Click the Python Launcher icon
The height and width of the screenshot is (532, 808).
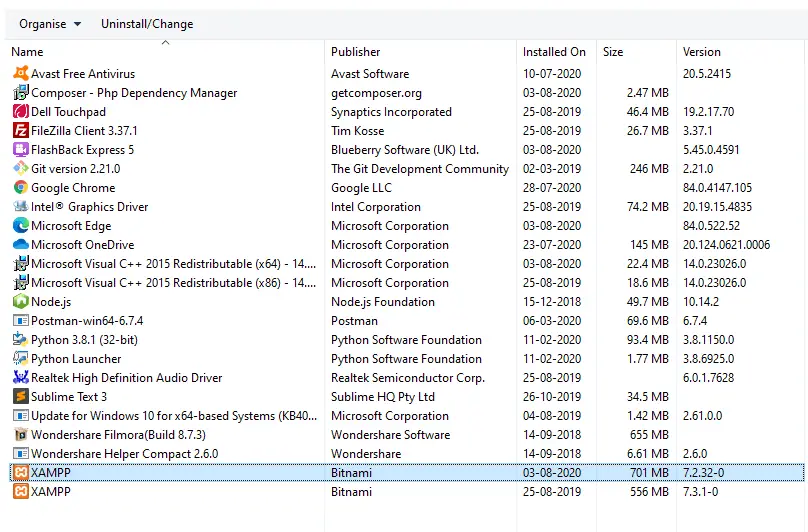(x=21, y=359)
